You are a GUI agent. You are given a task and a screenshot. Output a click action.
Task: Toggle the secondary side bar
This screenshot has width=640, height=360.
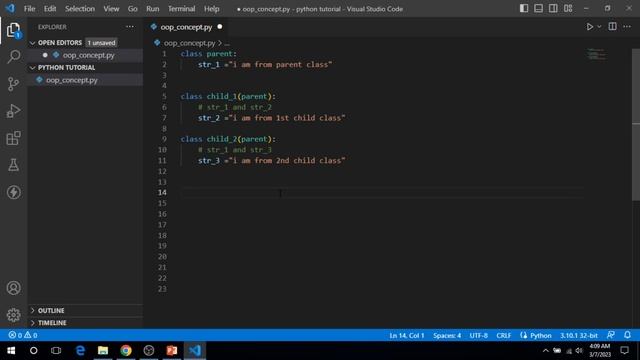coord(553,9)
